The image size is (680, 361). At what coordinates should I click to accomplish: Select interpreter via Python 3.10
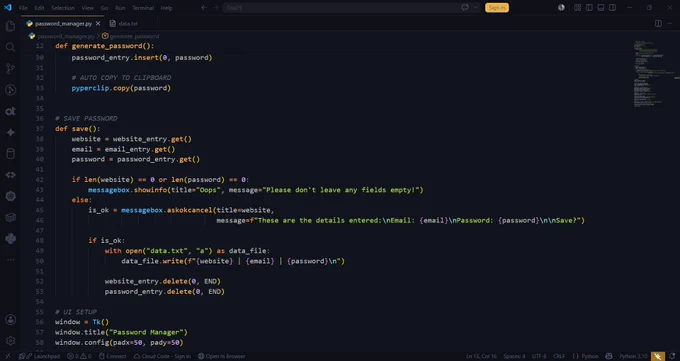(x=633, y=356)
